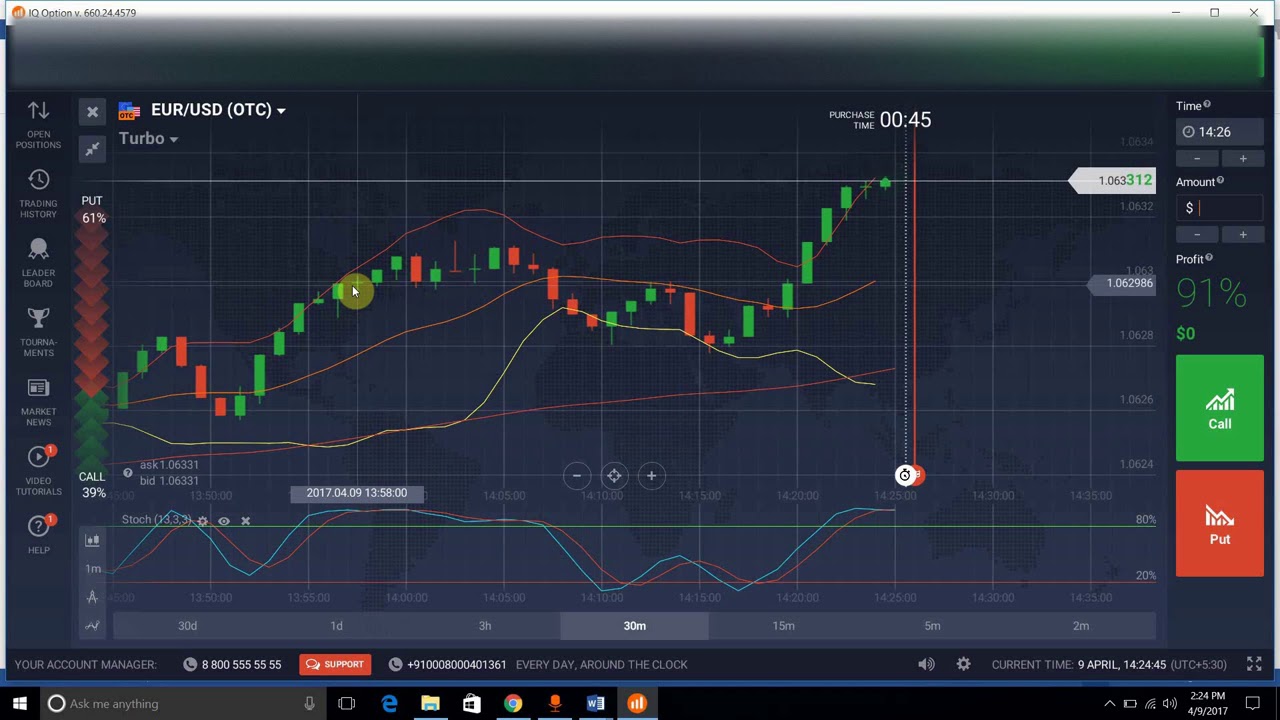The image size is (1280, 720).
Task: Open the candlestick chart type selector
Action: [92, 541]
